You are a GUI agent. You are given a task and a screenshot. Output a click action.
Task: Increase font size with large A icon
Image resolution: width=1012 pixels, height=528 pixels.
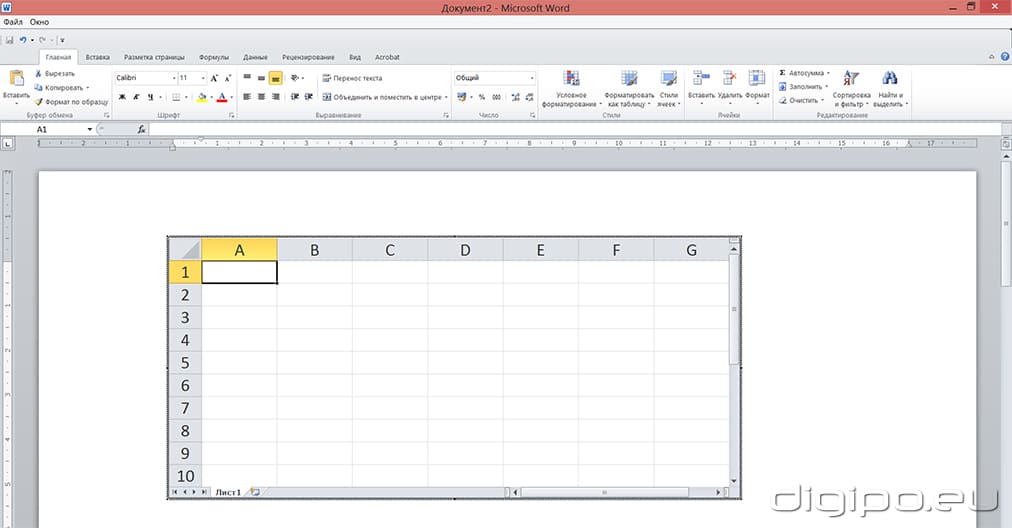[215, 78]
